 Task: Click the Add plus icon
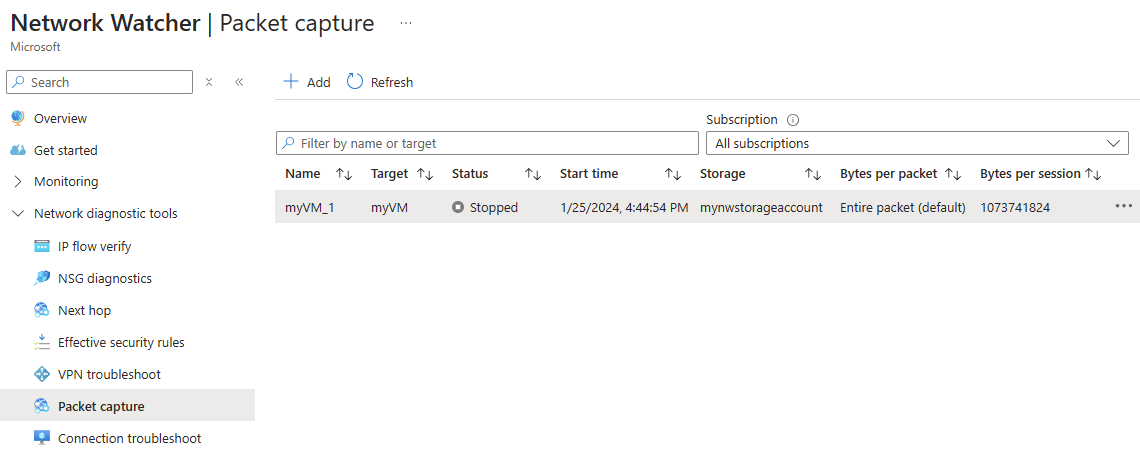coord(291,81)
